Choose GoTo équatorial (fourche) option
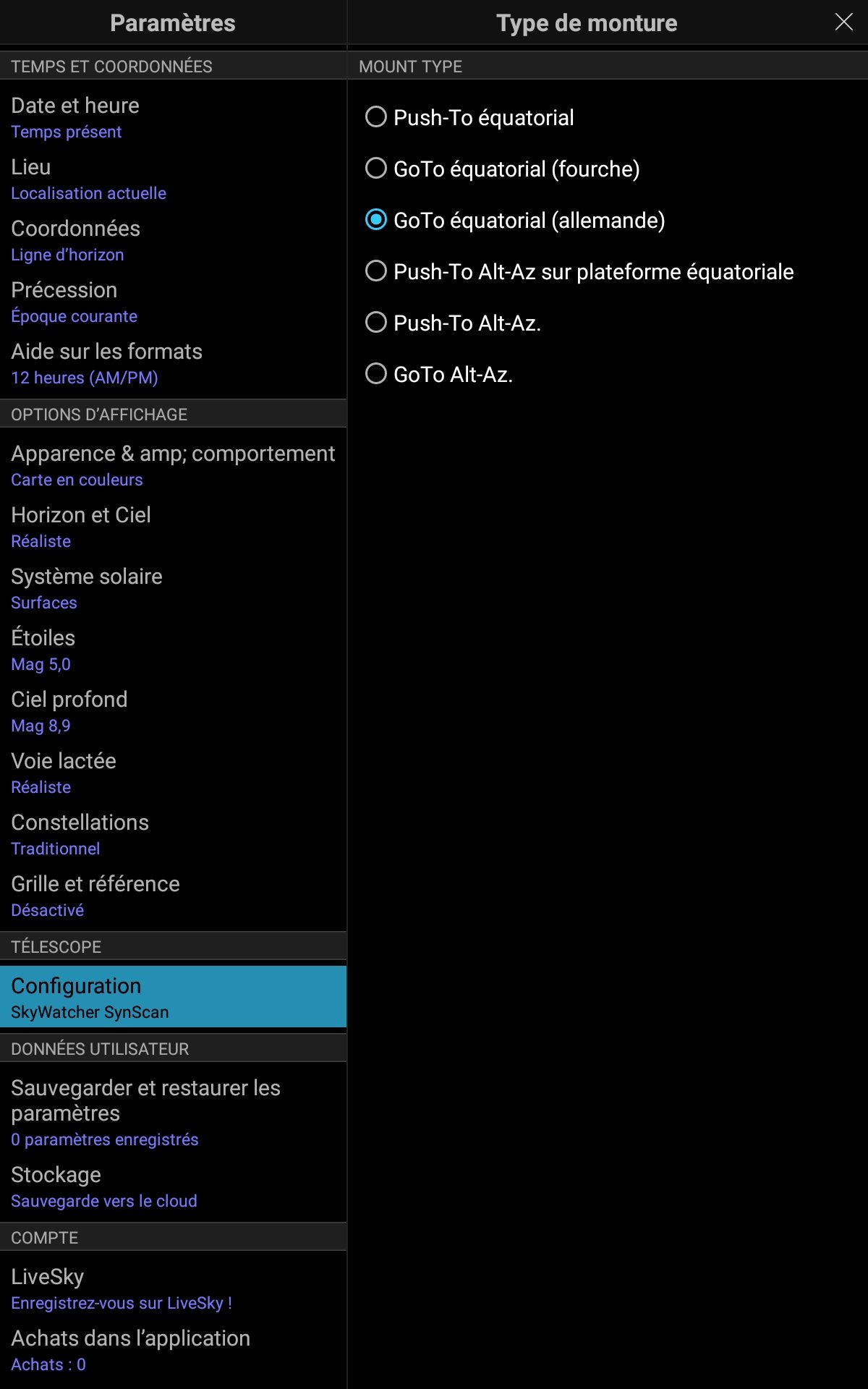The image size is (868, 1389). click(x=376, y=169)
